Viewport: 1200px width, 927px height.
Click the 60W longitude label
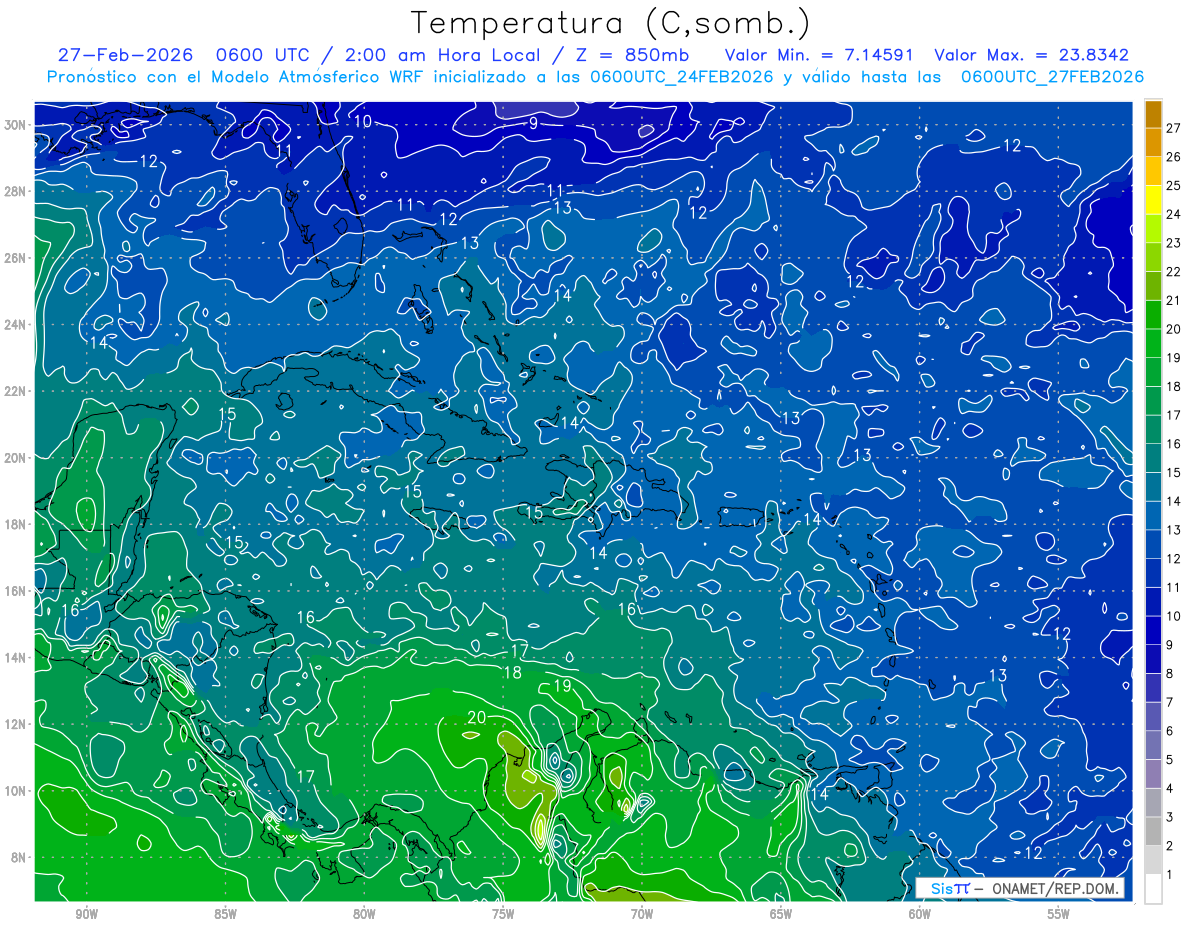coord(920,914)
